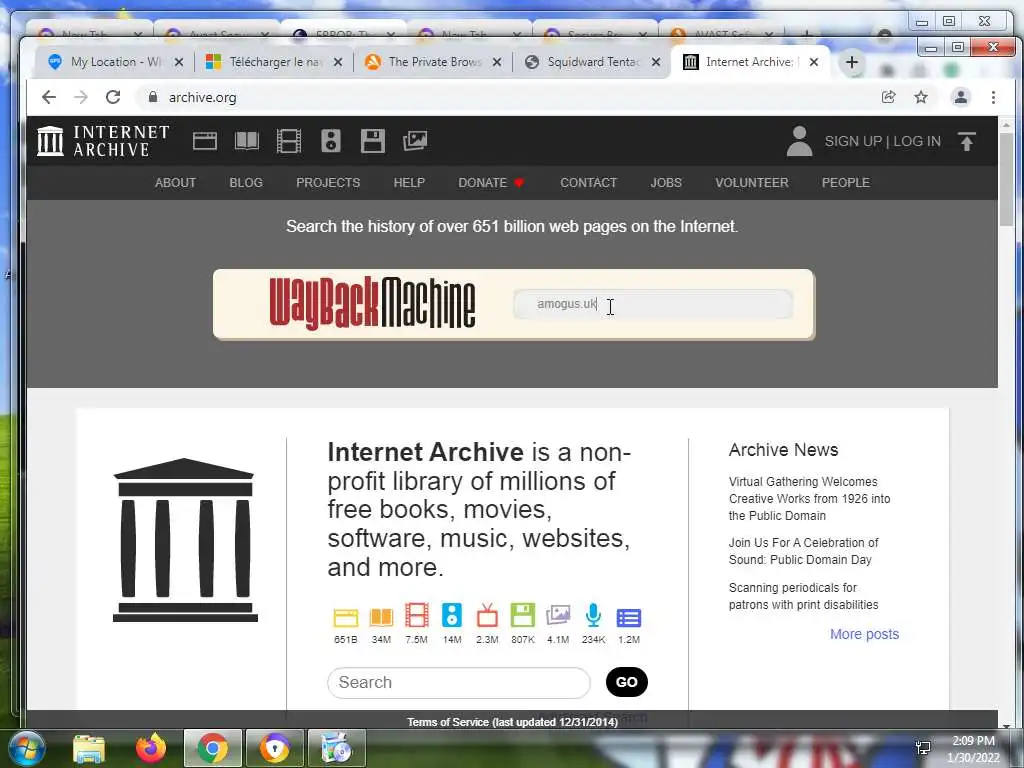Reload the archive.org page
Viewport: 1024px width, 768px height.
click(113, 97)
